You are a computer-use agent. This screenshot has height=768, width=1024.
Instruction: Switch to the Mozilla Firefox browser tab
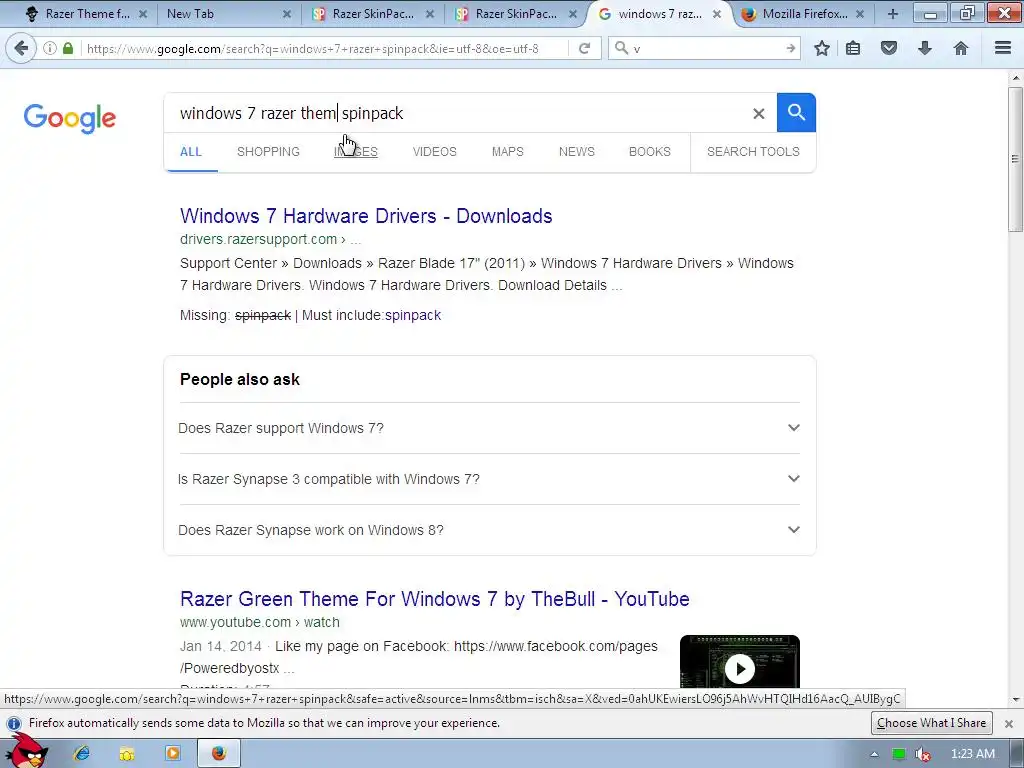click(805, 14)
